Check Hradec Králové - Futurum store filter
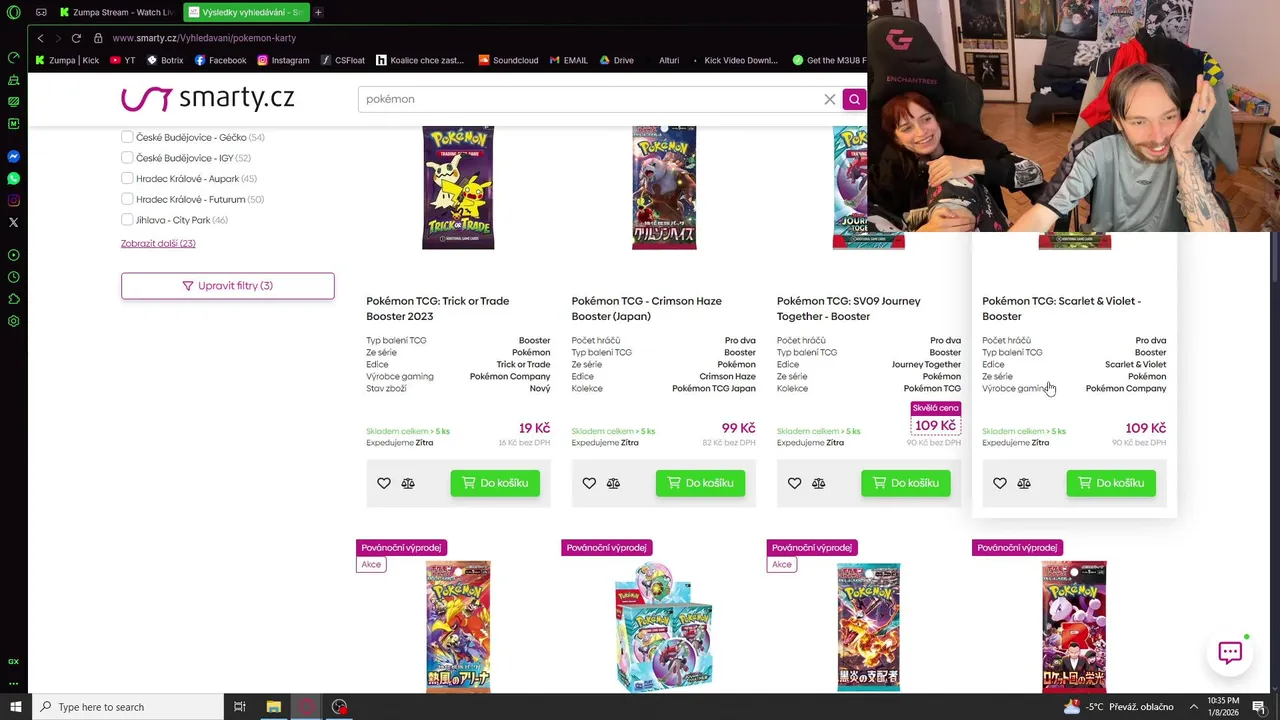The width and height of the screenshot is (1280, 720). click(x=127, y=200)
